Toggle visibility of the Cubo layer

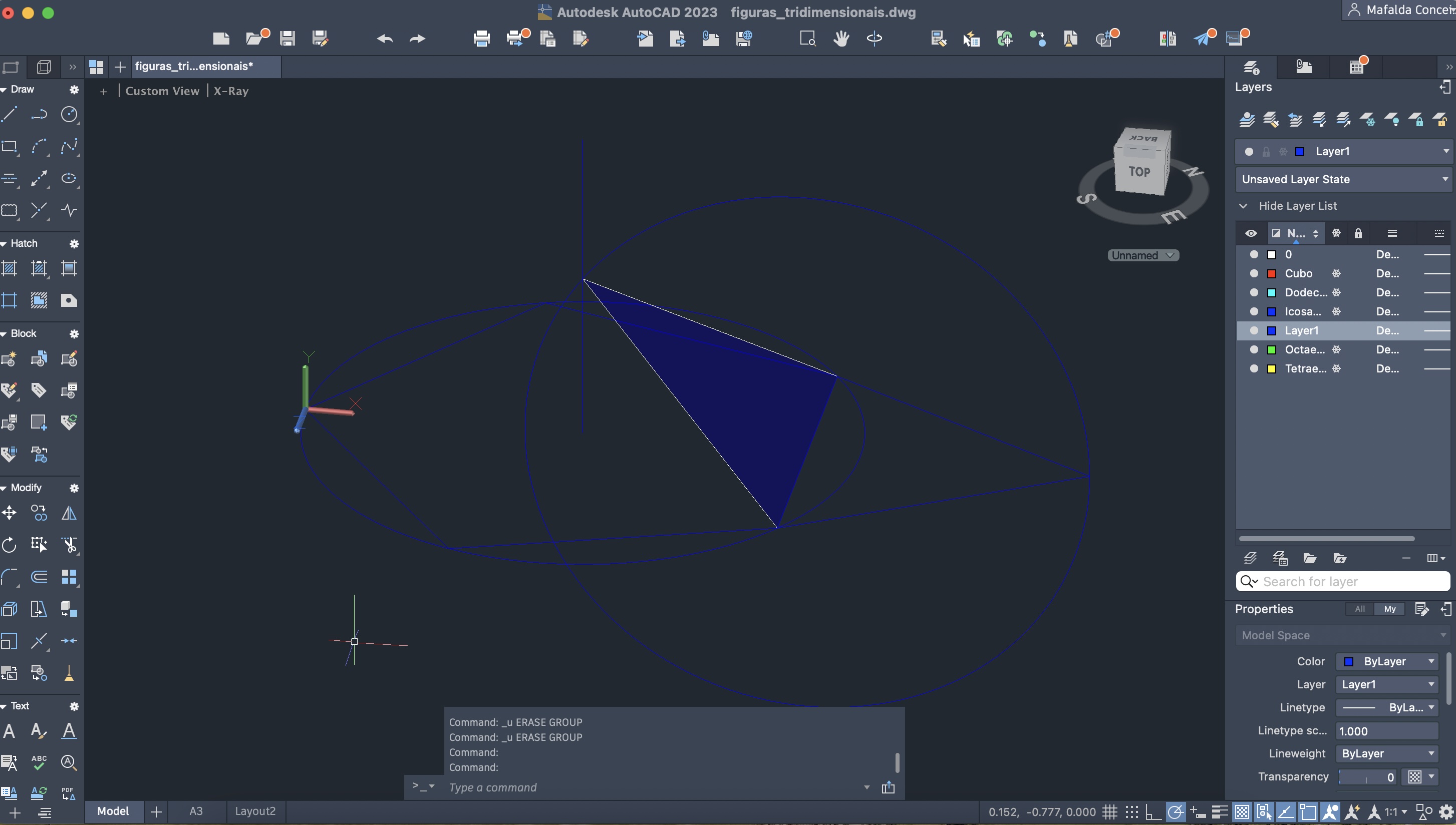click(1254, 274)
